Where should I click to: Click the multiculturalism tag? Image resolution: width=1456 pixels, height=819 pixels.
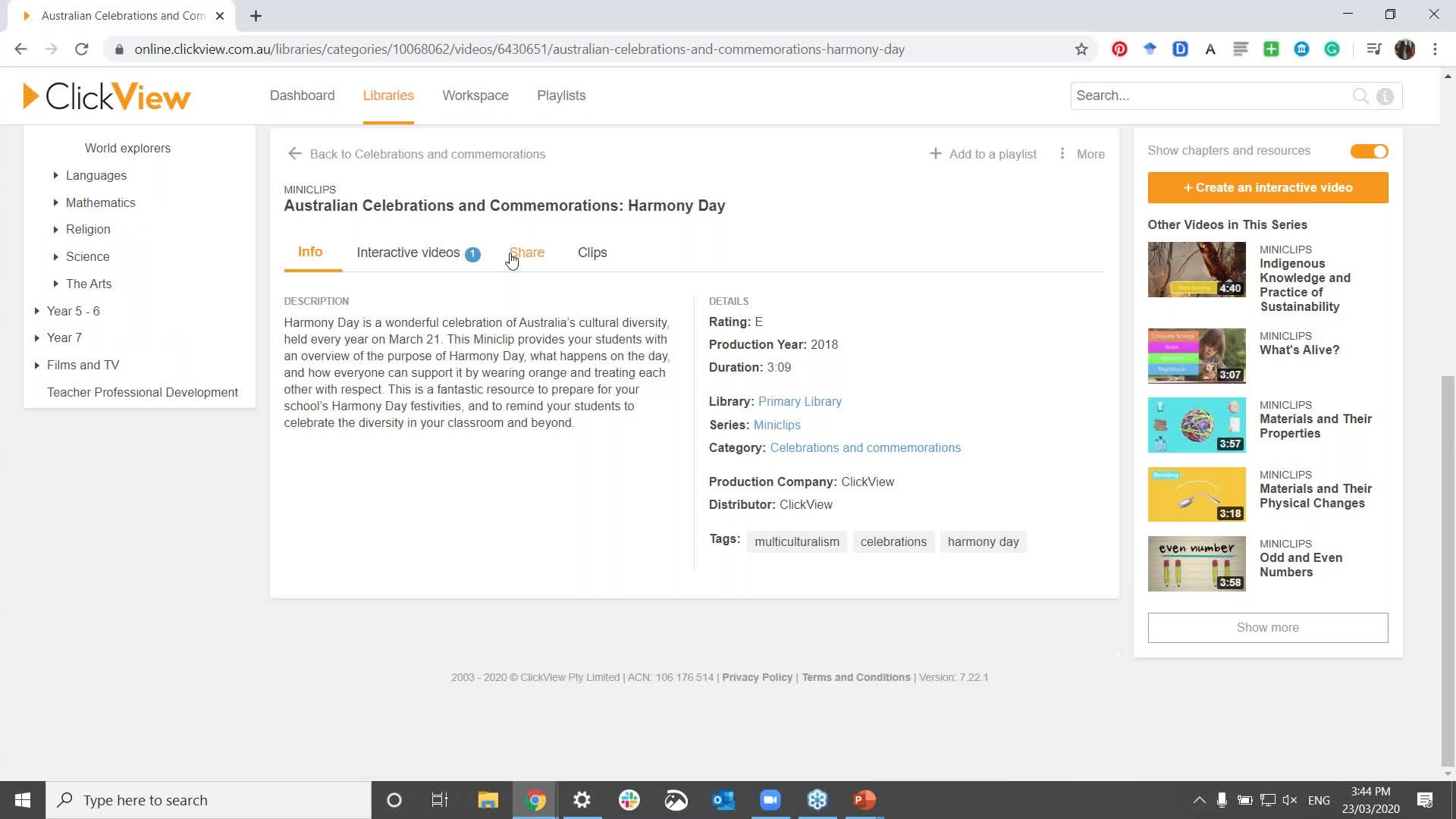coord(797,542)
